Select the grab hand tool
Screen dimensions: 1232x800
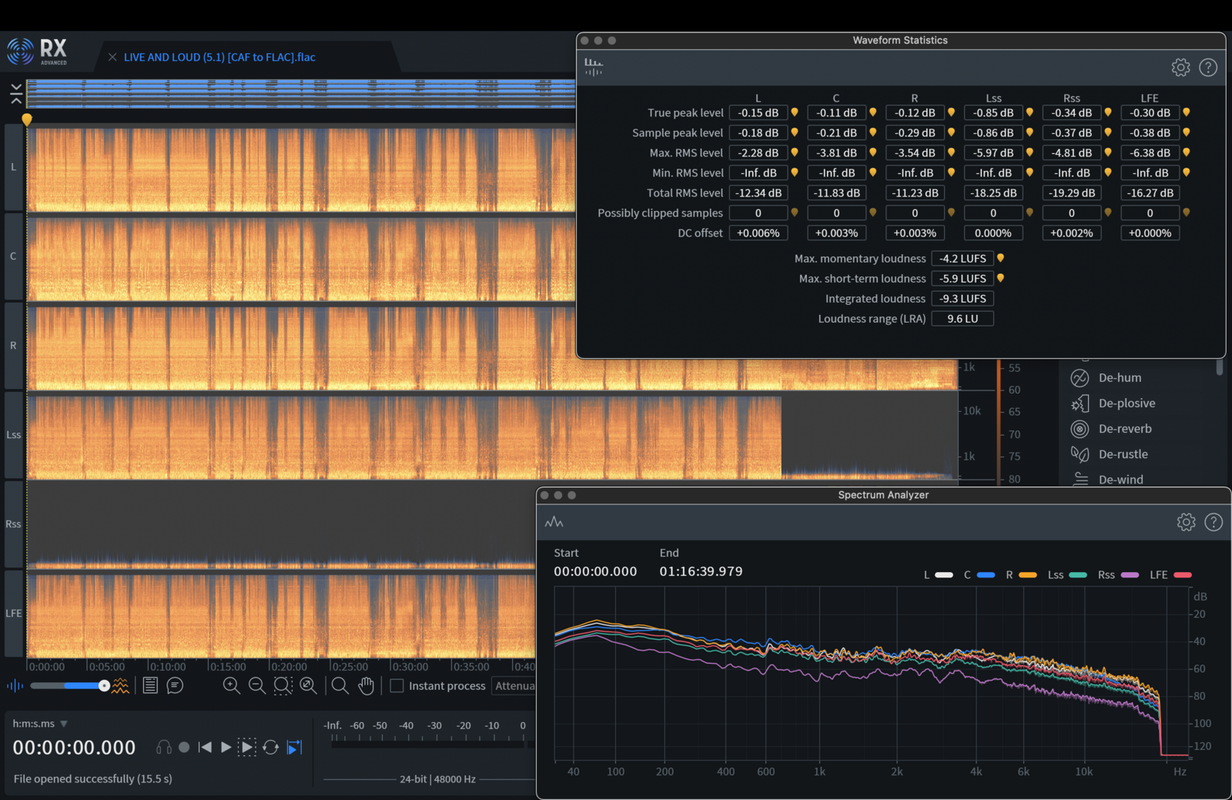coord(366,685)
